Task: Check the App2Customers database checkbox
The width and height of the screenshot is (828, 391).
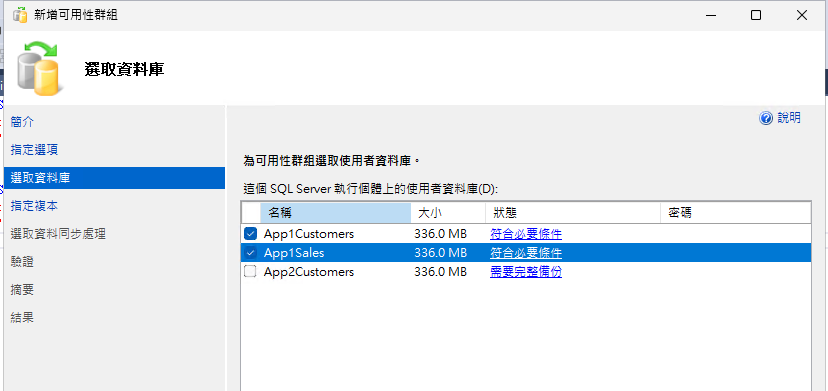Action: (x=250, y=272)
